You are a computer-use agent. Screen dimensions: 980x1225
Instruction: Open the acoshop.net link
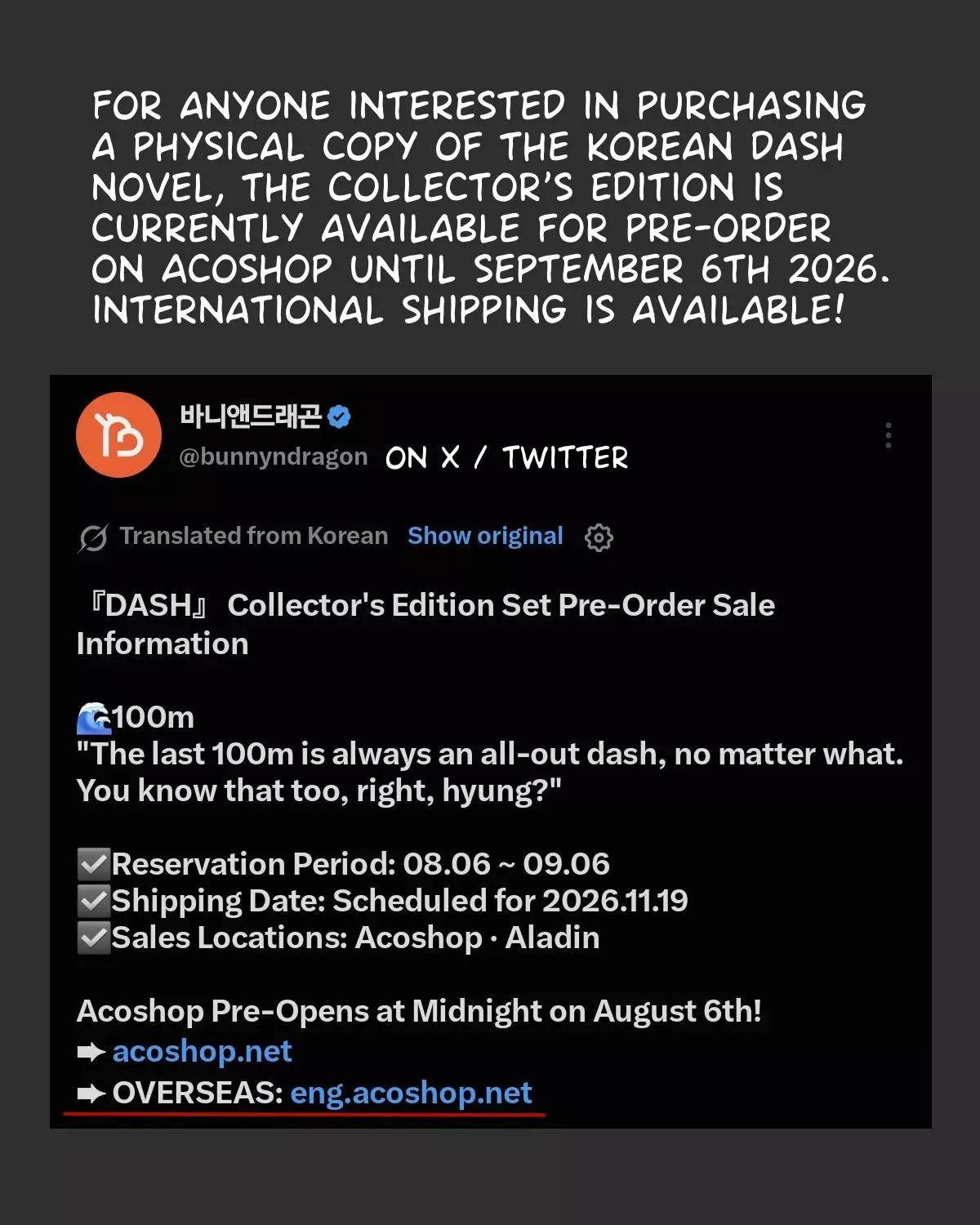(x=202, y=1052)
